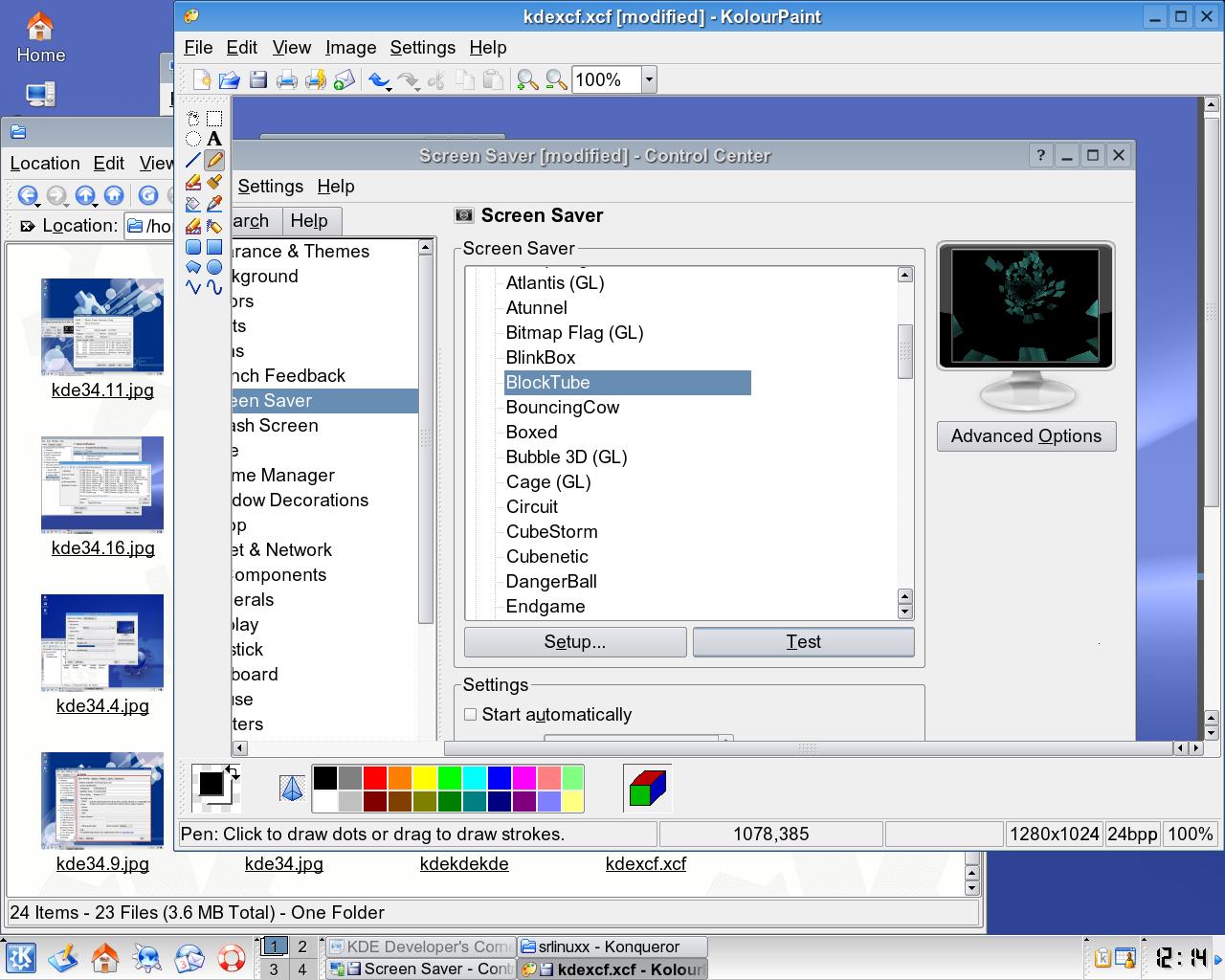Screen dimensions: 1225x980
Task: Open the zoom level dropdown arrow
Action: pyautogui.click(x=649, y=79)
